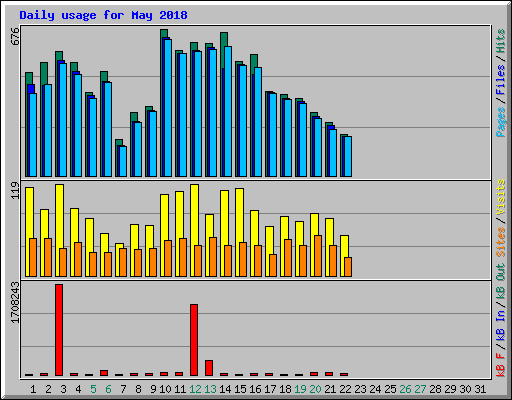Viewport: 512px width, 400px height.
Task: Click green day 5 label
Action: click(93, 389)
